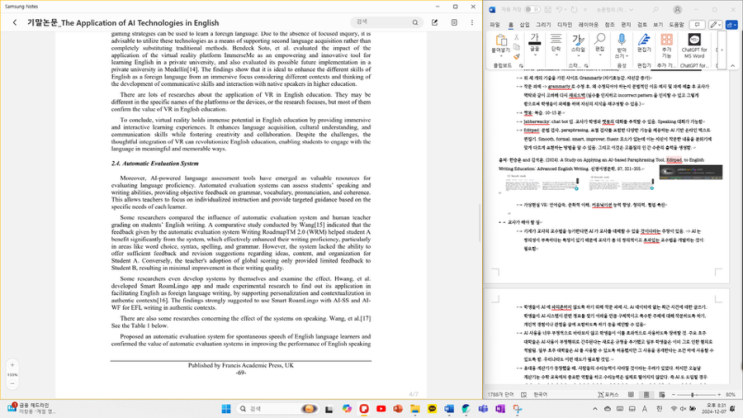Start 받아쓰기 (Dictate) microphone

tap(621, 45)
